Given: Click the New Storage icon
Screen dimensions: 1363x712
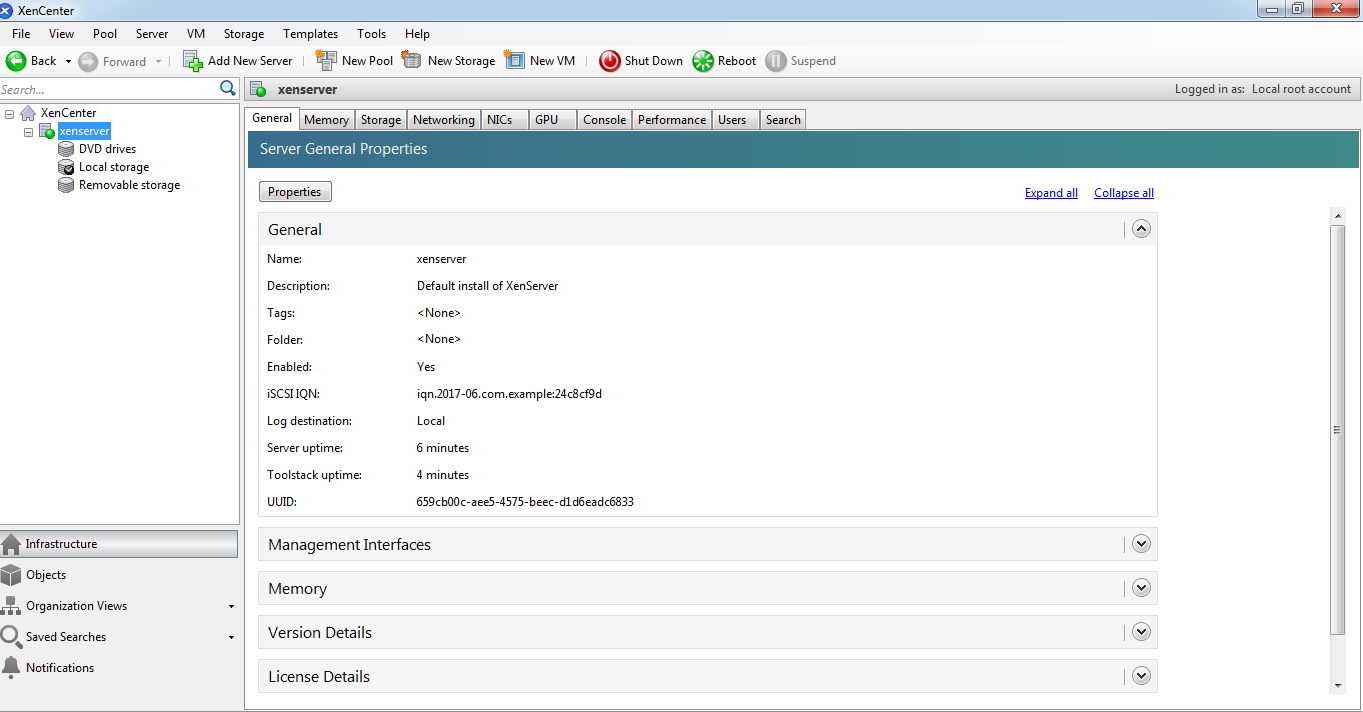Looking at the screenshot, I should pos(412,60).
